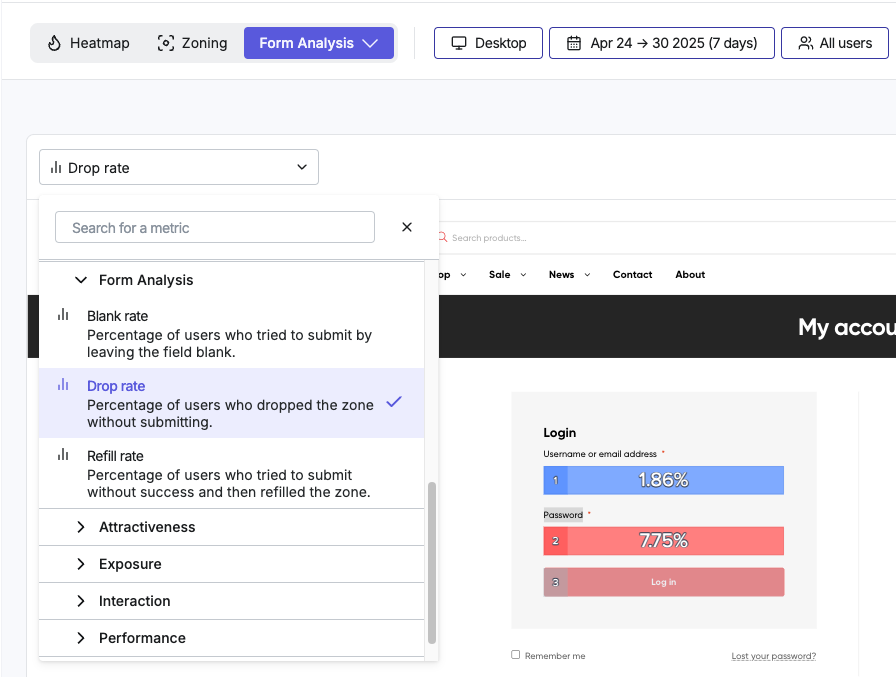Open the Drop rate metric dropdown
The width and height of the screenshot is (896, 677).
(x=179, y=167)
